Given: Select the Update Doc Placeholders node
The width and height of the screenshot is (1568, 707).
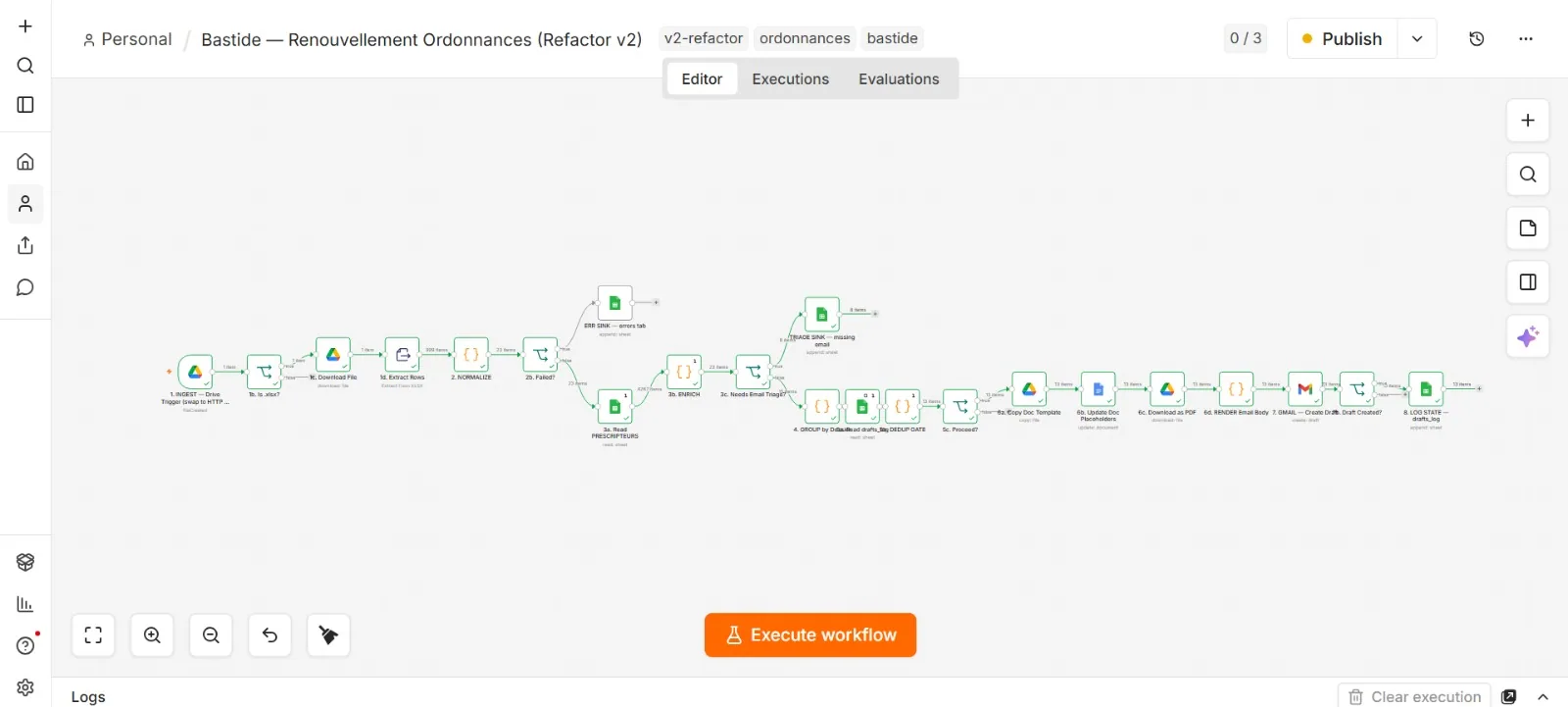Looking at the screenshot, I should 1099,389.
